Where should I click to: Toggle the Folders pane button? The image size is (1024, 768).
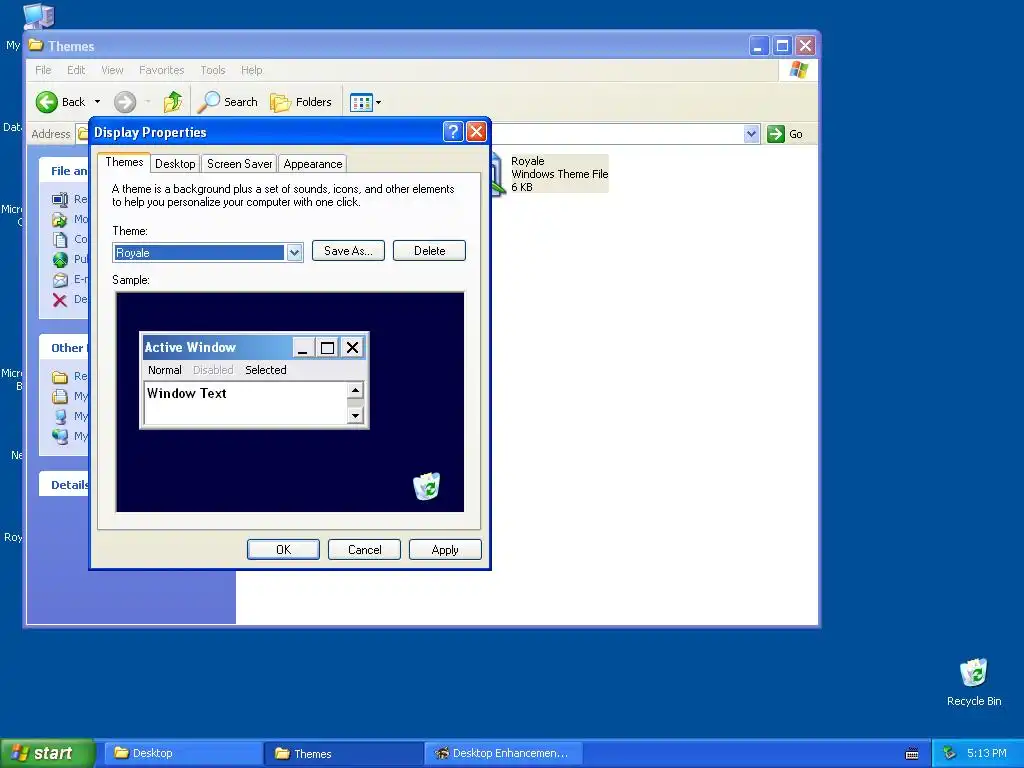pos(301,102)
